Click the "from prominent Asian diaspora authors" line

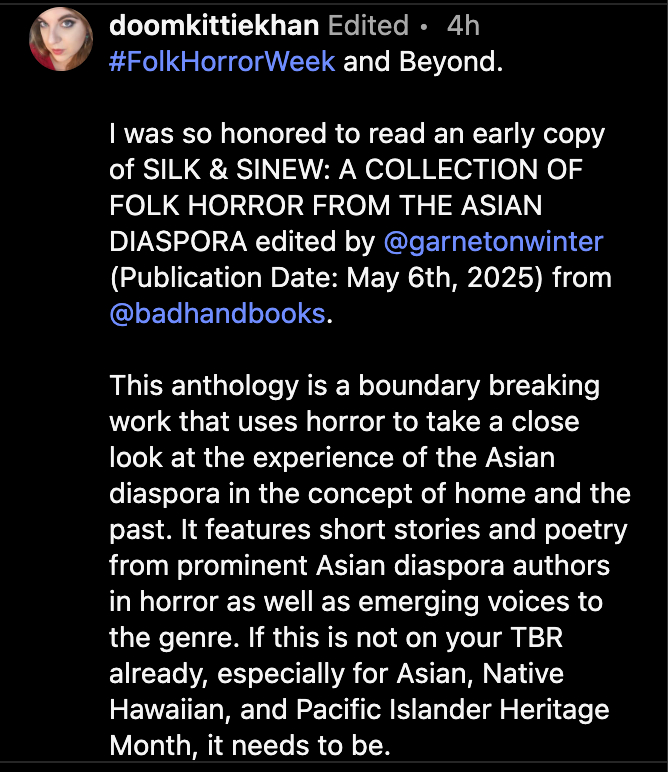tap(359, 565)
